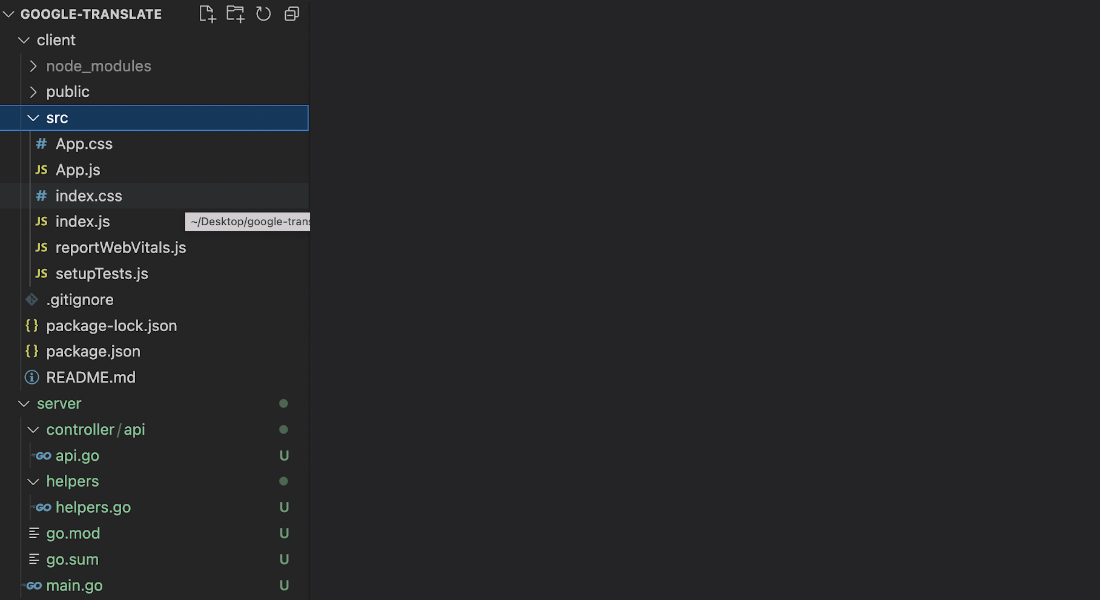Collapse the controller/api folder chevron
Image resolution: width=1100 pixels, height=600 pixels.
click(x=33, y=429)
